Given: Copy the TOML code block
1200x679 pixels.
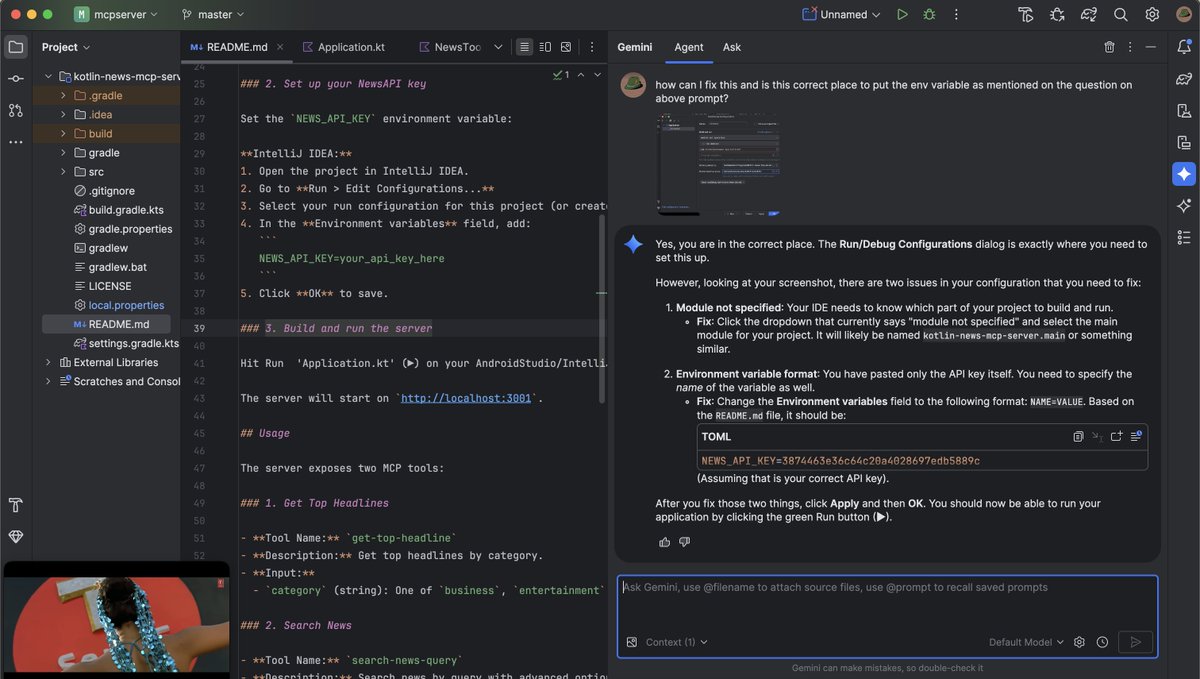Looking at the screenshot, I should pyautogui.click(x=1078, y=437).
